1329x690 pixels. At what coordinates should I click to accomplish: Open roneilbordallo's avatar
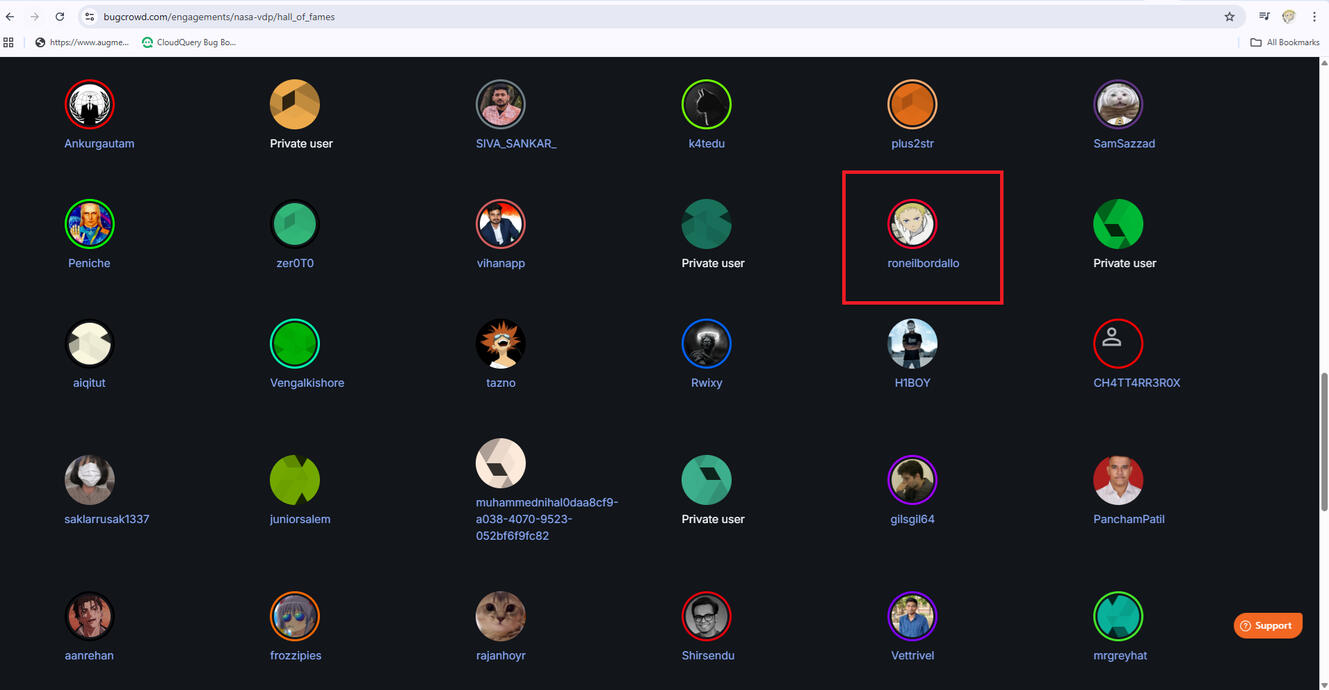[x=913, y=224]
